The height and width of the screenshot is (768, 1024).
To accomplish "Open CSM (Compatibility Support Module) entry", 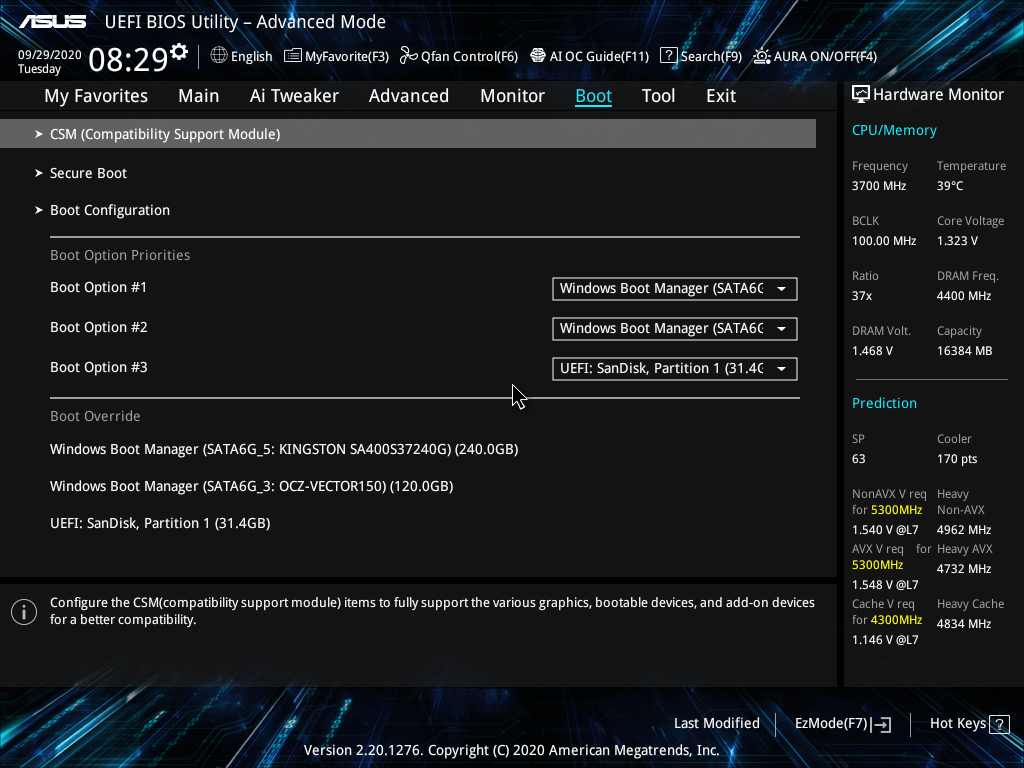I will [408, 134].
